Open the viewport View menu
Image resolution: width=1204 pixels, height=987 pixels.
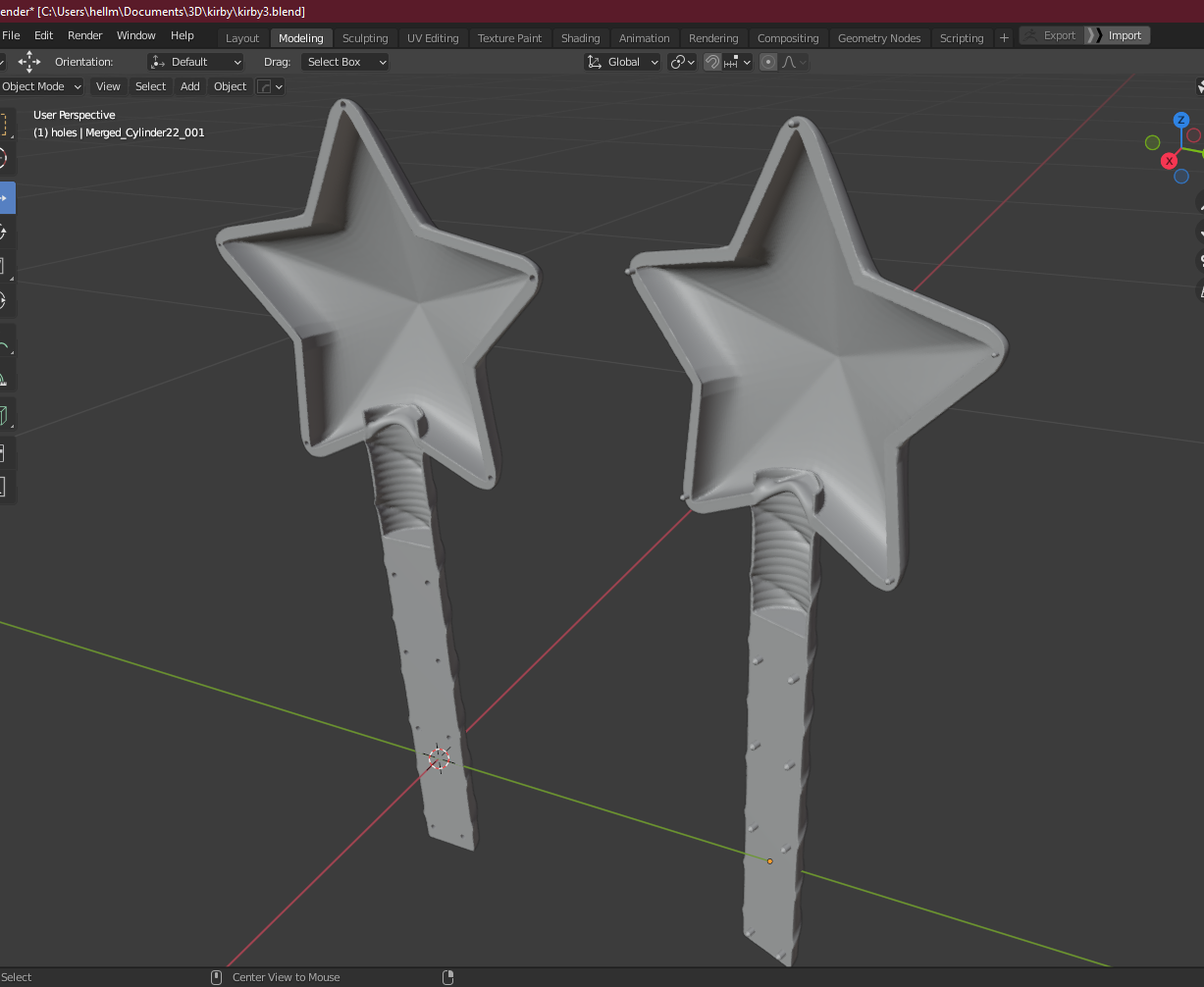pyautogui.click(x=108, y=86)
